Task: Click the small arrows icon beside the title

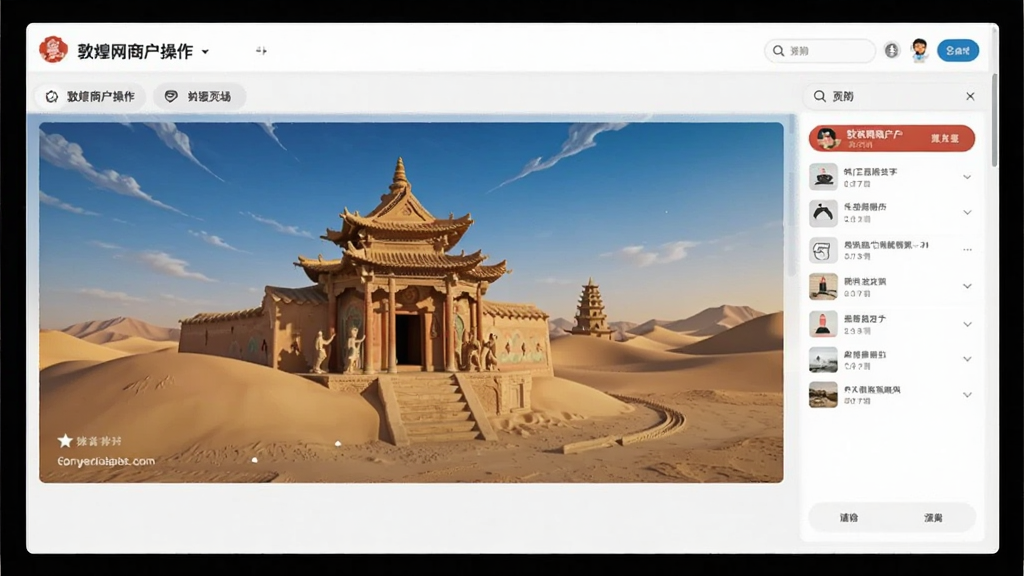Action: pos(261,50)
